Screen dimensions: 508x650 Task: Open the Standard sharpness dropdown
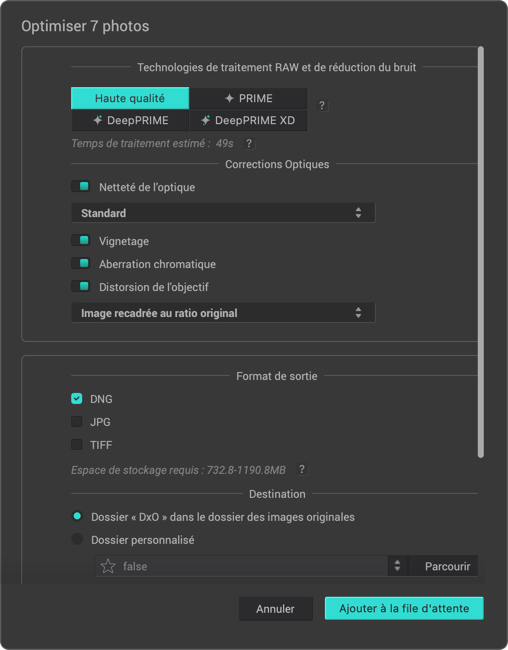point(223,213)
